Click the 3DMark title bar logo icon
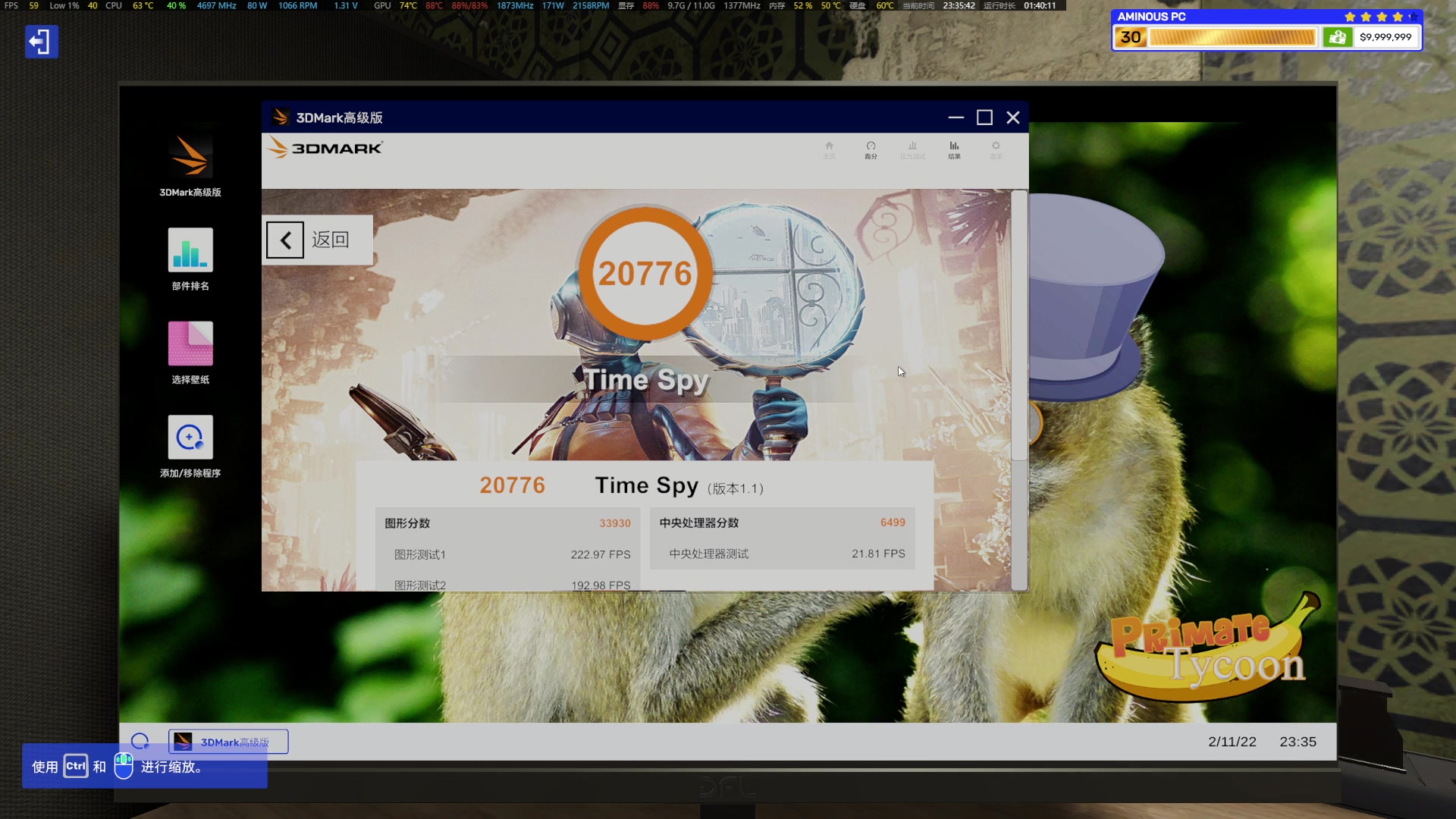Viewport: 1456px width, 819px height. pos(281,118)
